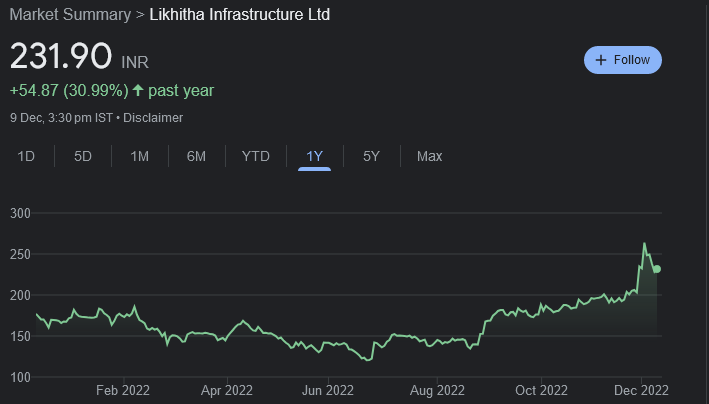Switch to the 6M tab
This screenshot has height=404, width=709.
(x=196, y=156)
